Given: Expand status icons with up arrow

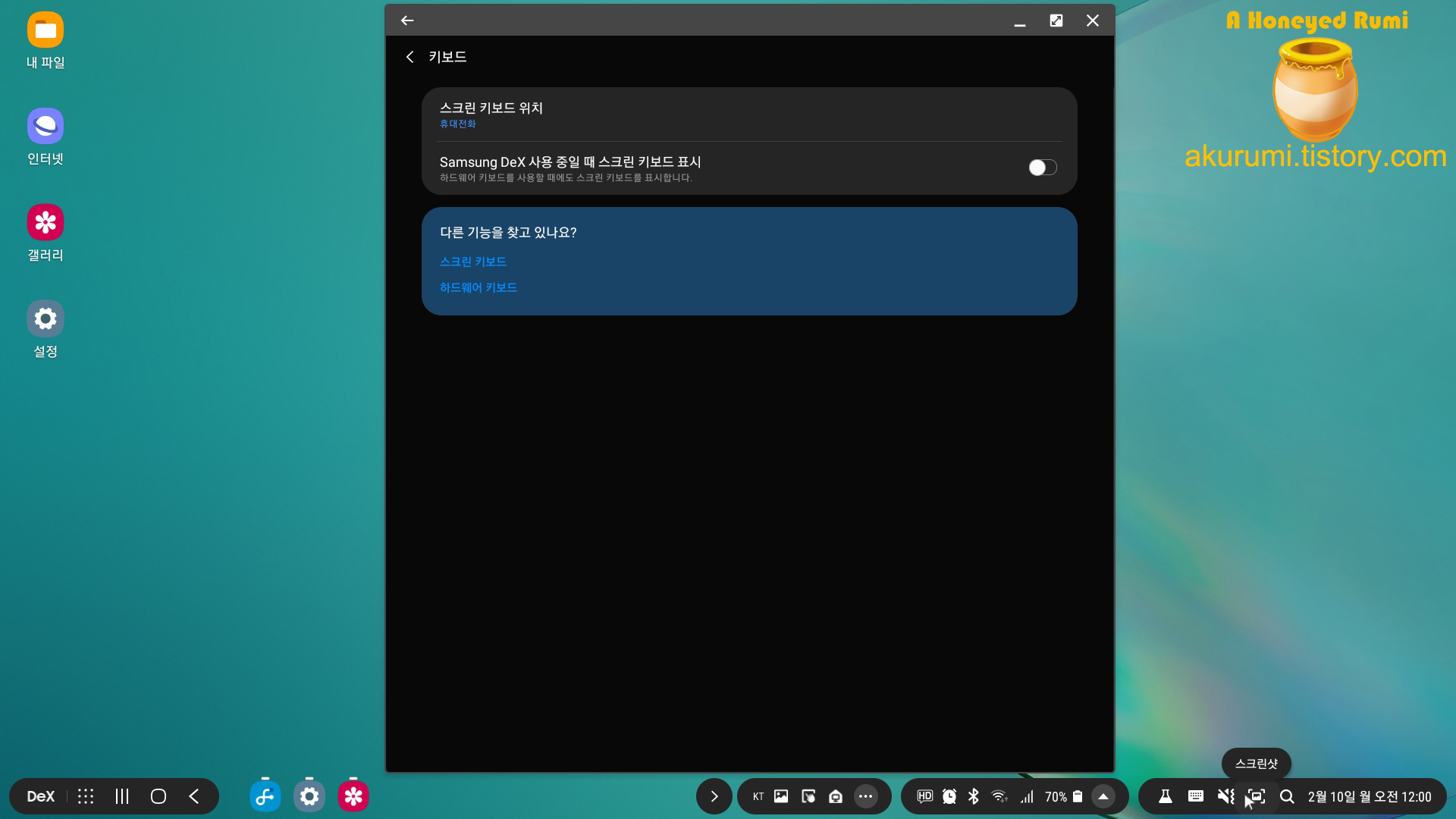Looking at the screenshot, I should point(1103,796).
